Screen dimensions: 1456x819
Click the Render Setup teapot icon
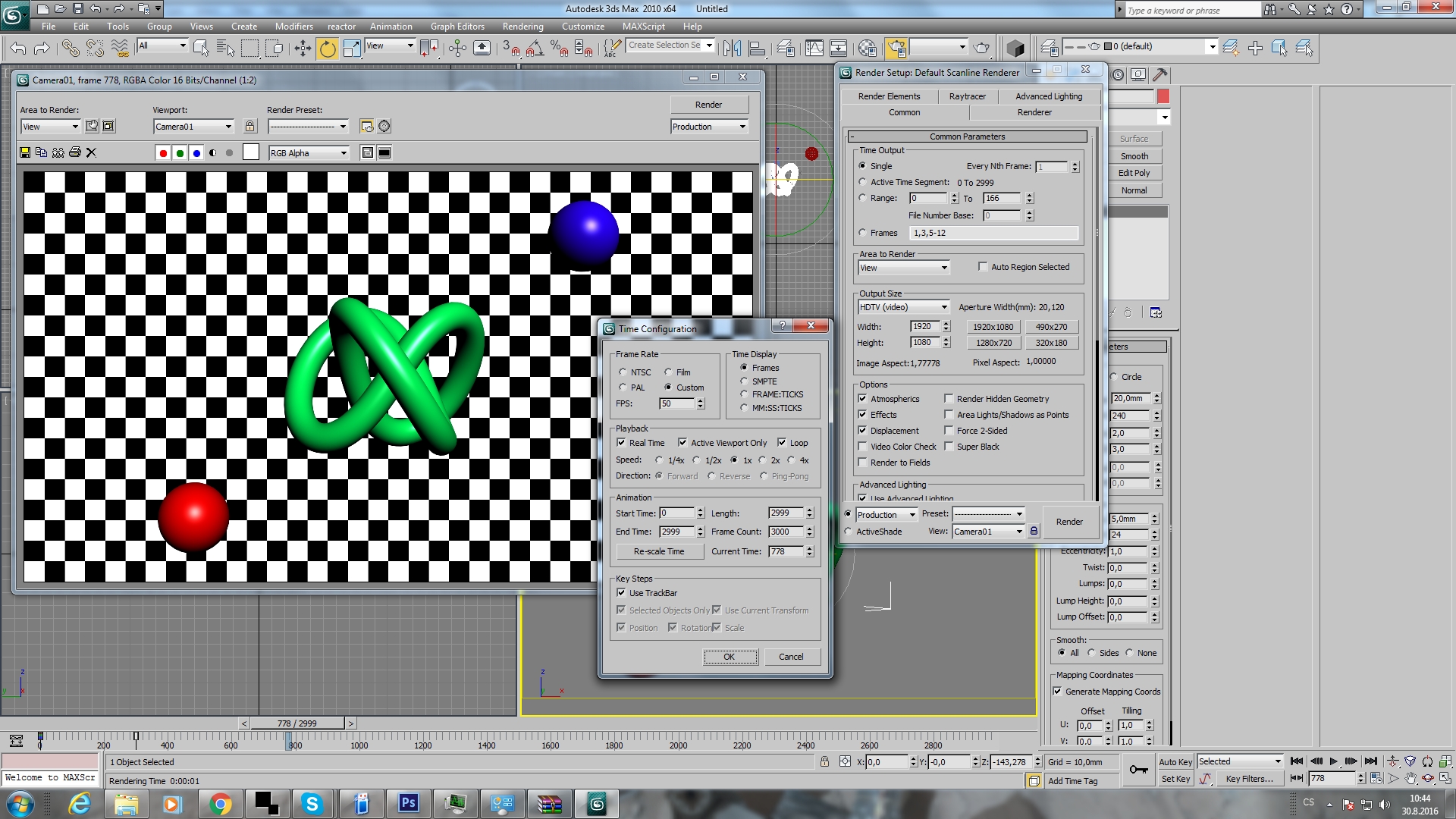(x=896, y=49)
